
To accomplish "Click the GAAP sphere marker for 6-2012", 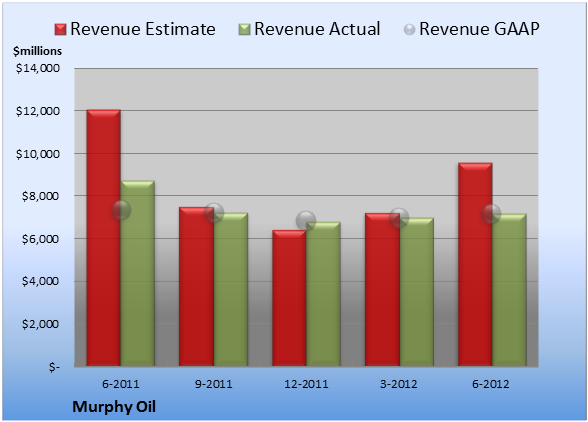I will (491, 214).
